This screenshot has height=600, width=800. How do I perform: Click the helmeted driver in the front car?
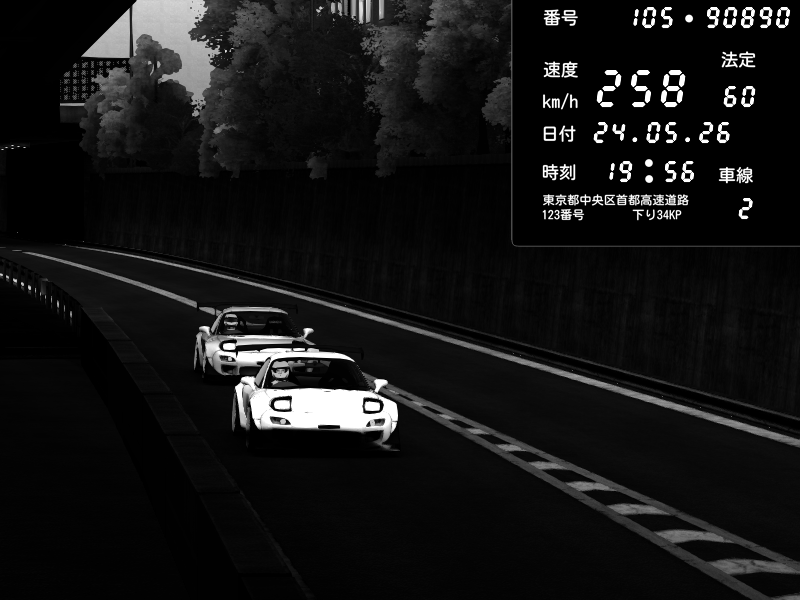point(280,372)
